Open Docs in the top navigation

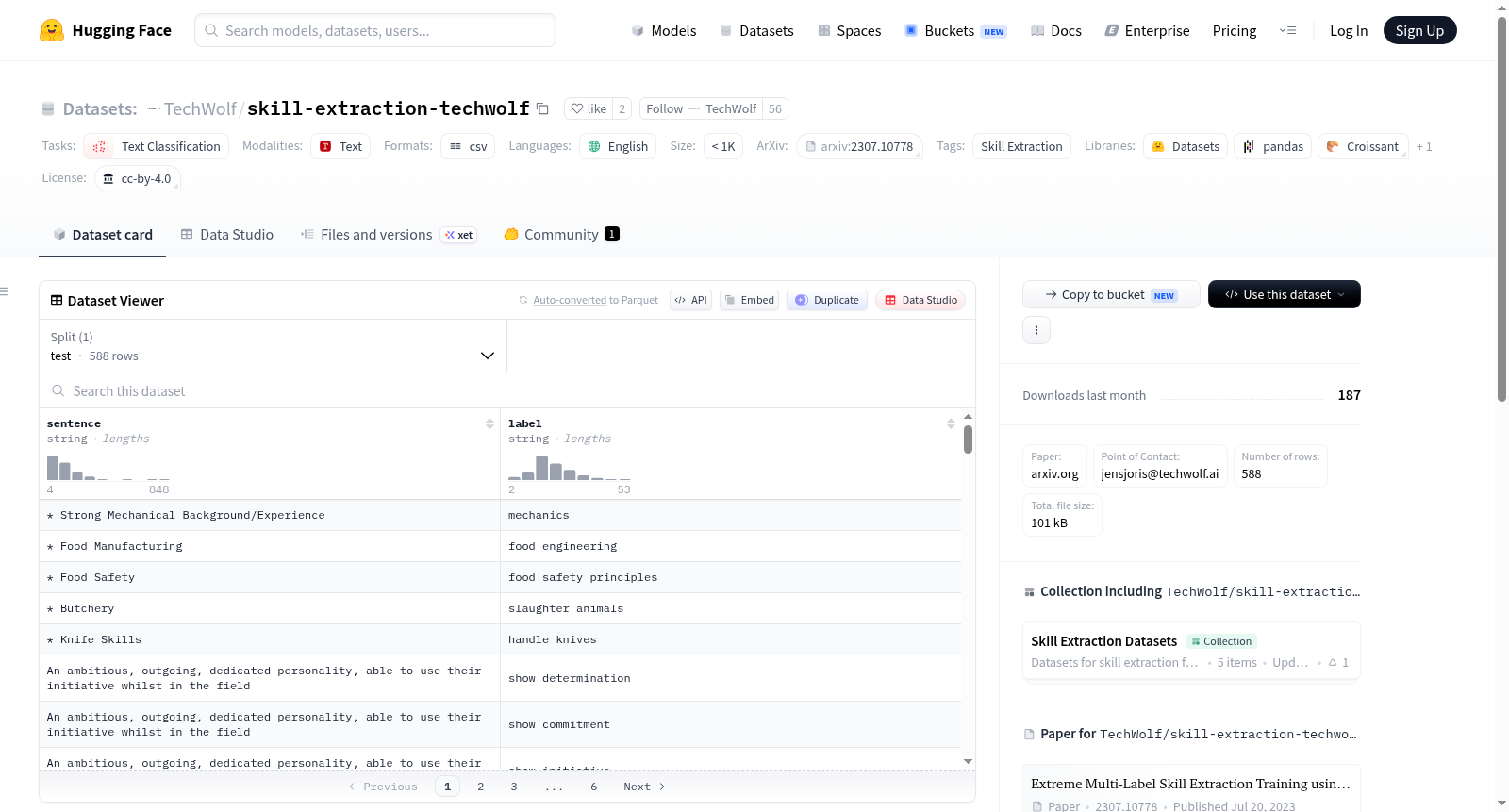click(x=1055, y=31)
